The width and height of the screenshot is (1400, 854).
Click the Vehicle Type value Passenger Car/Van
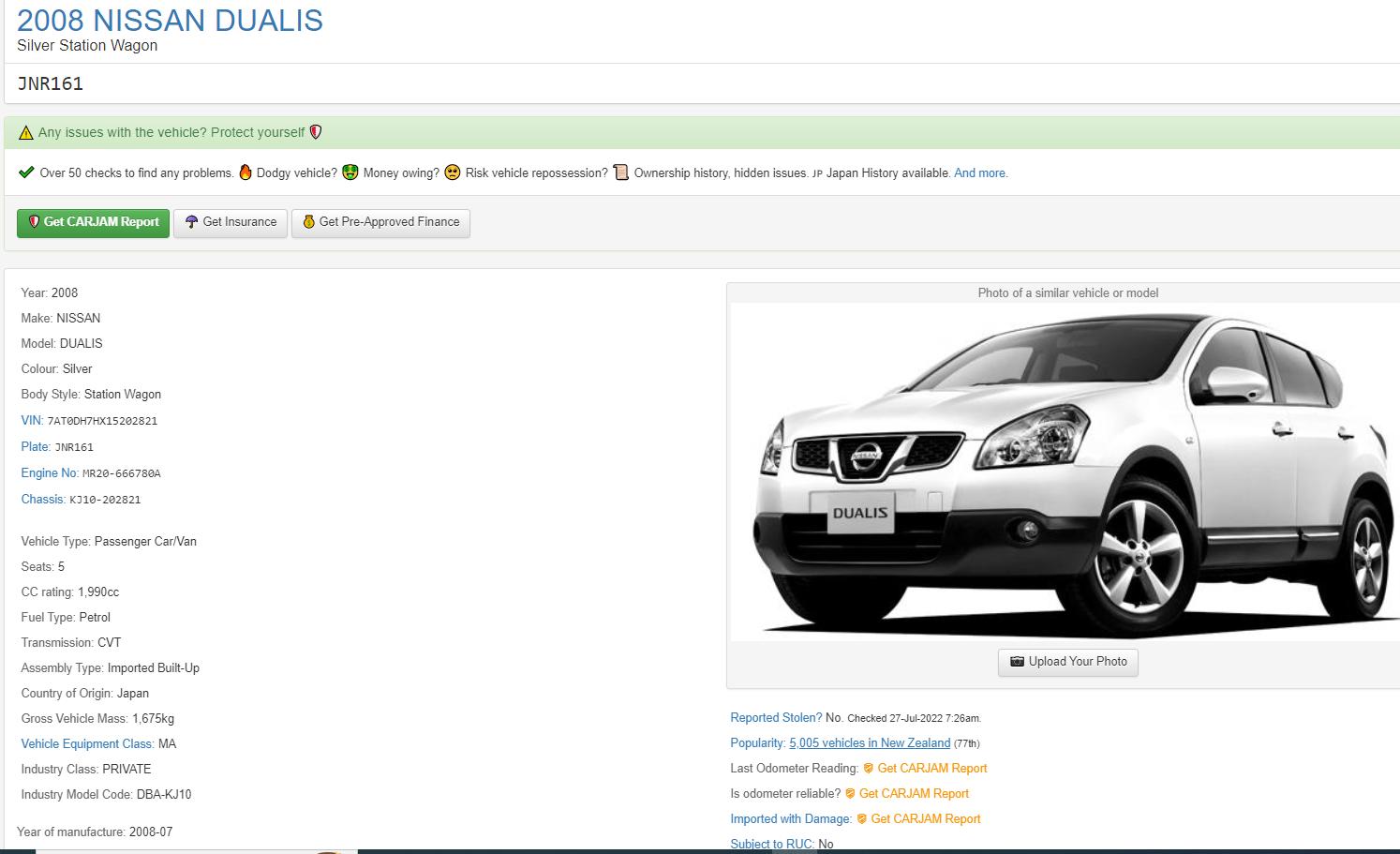pos(145,542)
